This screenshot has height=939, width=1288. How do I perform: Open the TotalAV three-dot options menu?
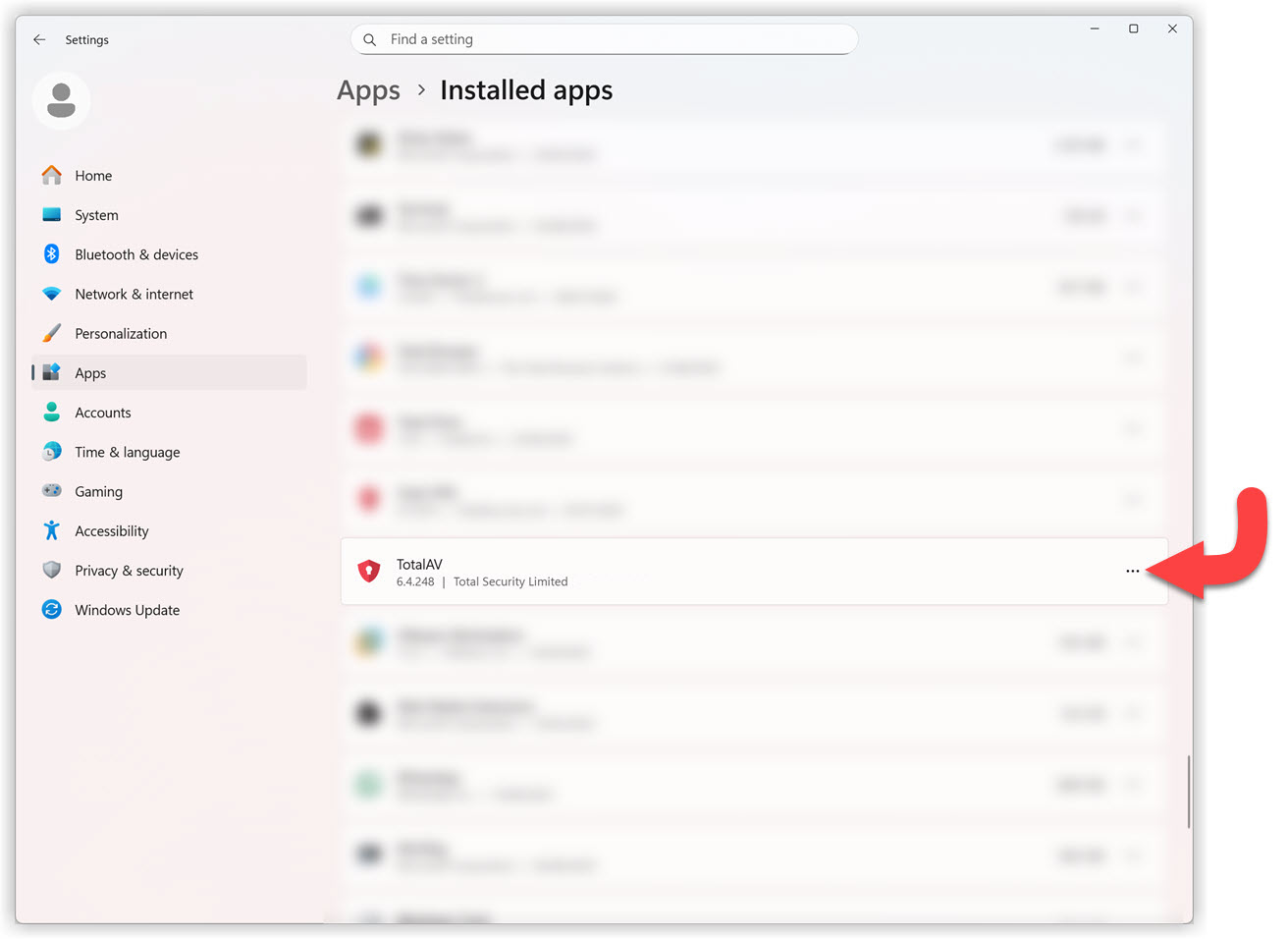point(1132,571)
